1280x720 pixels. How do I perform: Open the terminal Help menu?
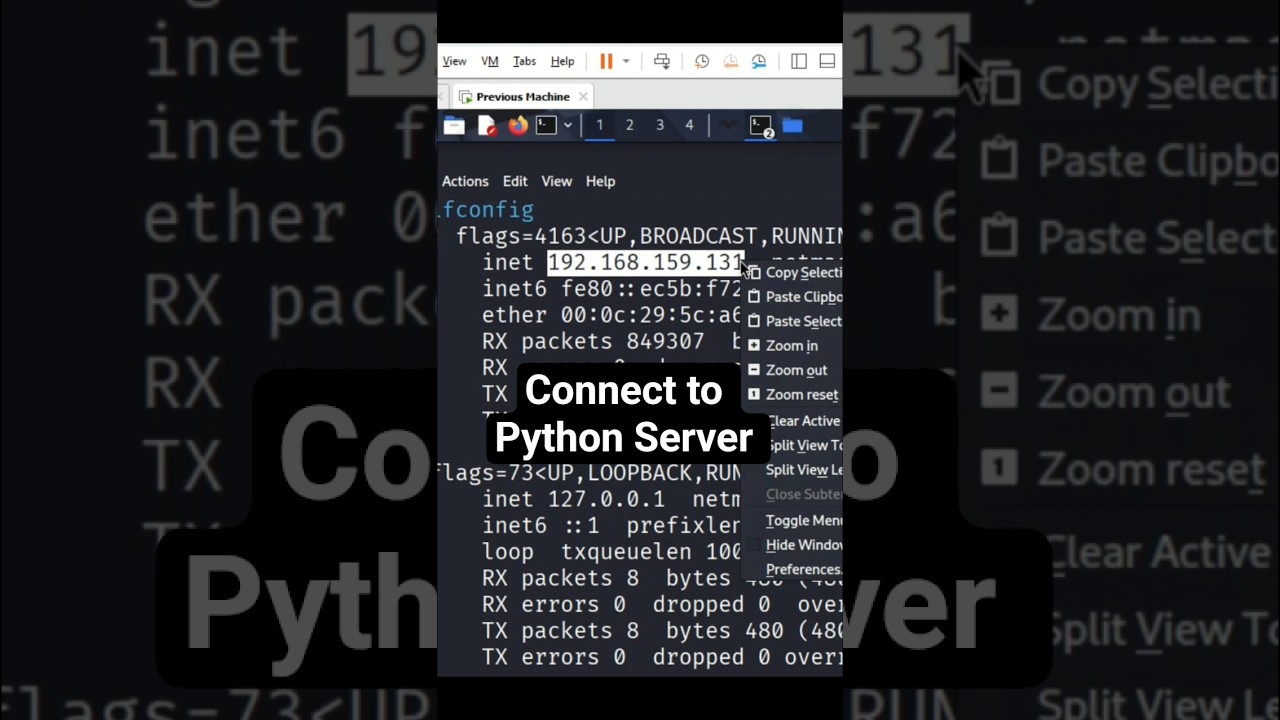click(x=600, y=181)
